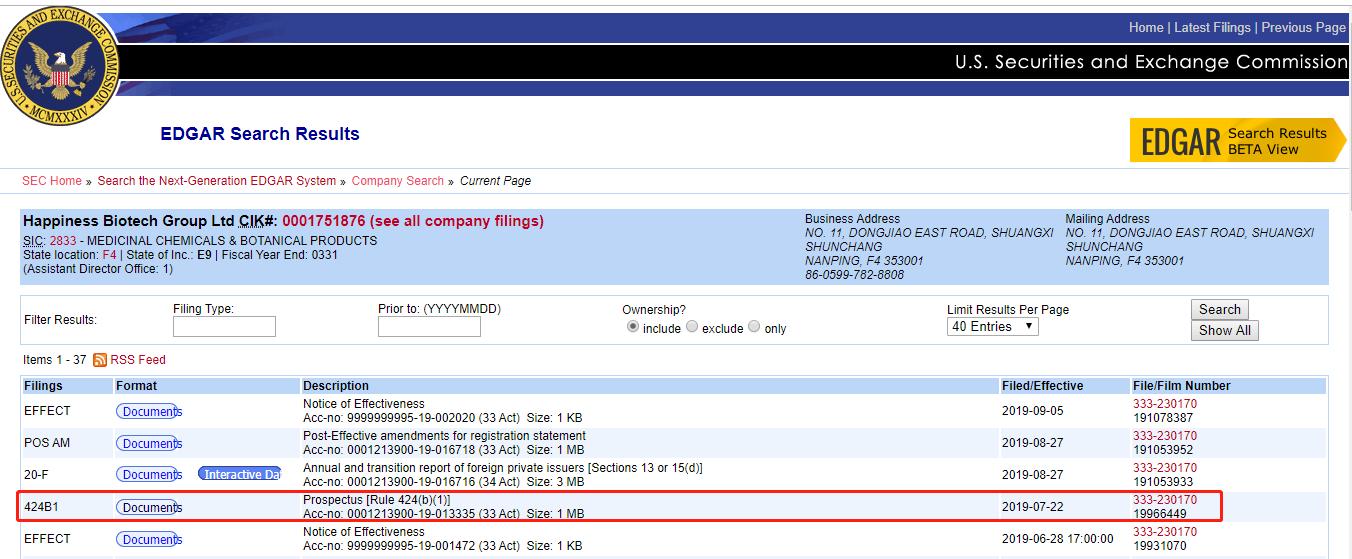Image resolution: width=1352 pixels, height=559 pixels.
Task: Open file number 333-230170 in 2019-06-28 row
Action: tap(1165, 532)
